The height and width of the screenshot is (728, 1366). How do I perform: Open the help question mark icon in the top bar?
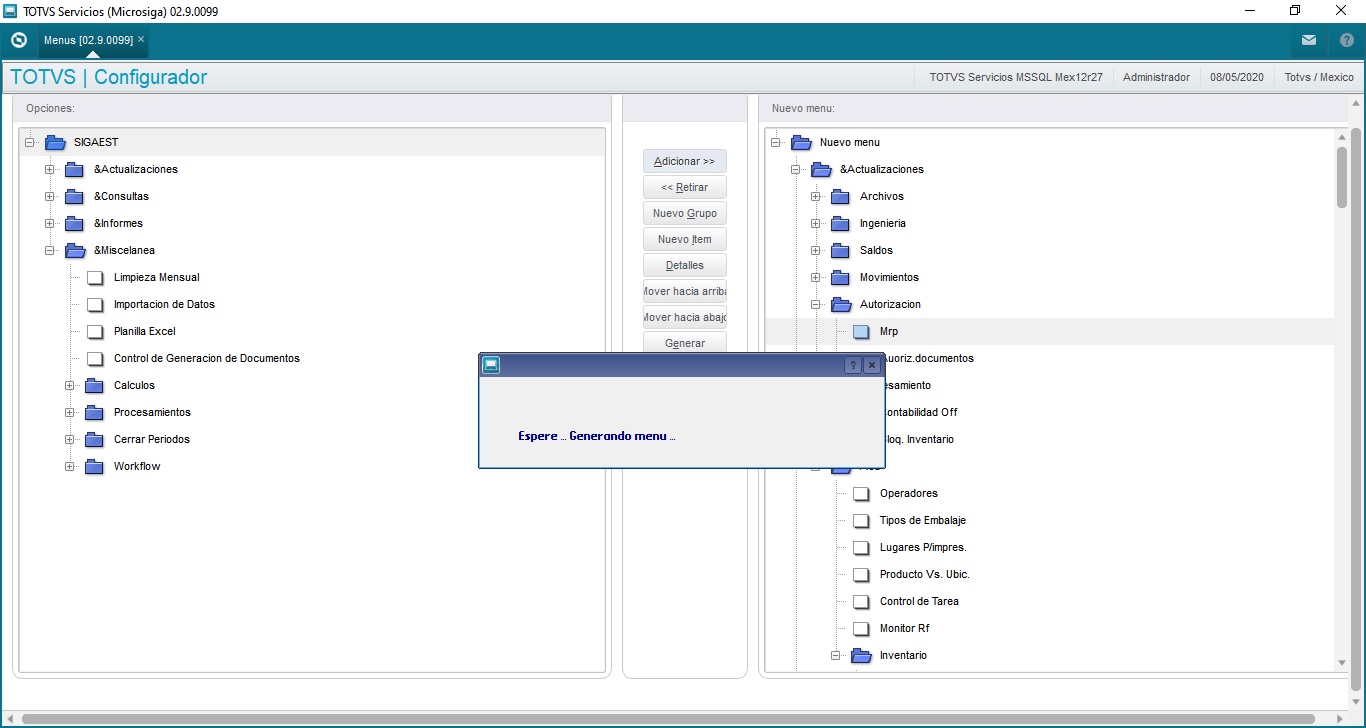tap(1347, 40)
